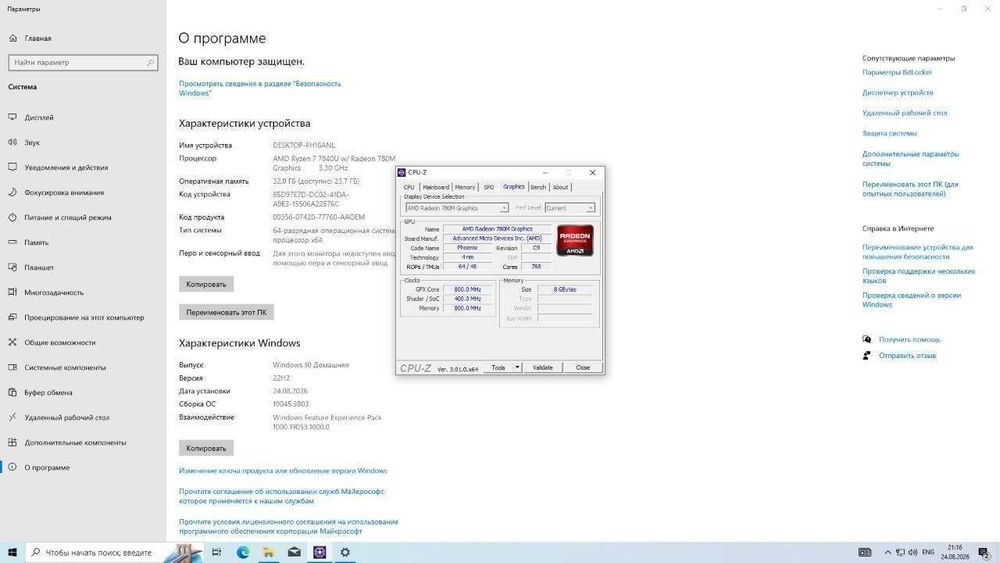Click the Radeon Graphics logo
Image resolution: width=1000 pixels, height=563 pixels.
(x=575, y=240)
